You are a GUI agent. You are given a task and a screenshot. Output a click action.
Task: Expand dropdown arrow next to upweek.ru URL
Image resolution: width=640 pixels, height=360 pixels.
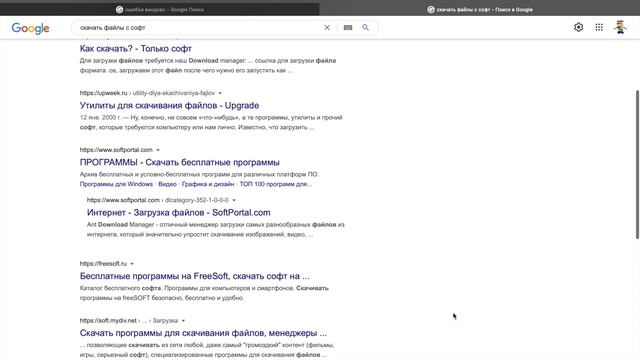pyautogui.click(x=220, y=93)
